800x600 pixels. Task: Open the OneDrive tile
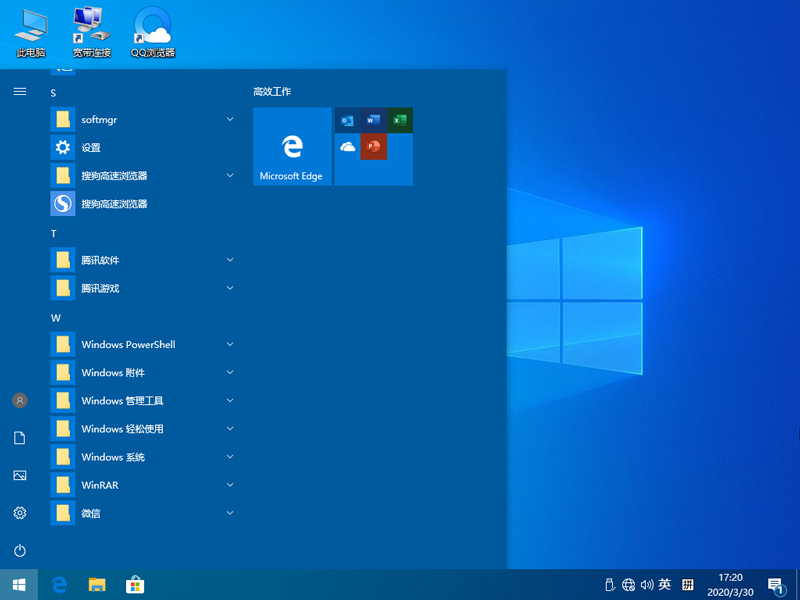point(347,146)
